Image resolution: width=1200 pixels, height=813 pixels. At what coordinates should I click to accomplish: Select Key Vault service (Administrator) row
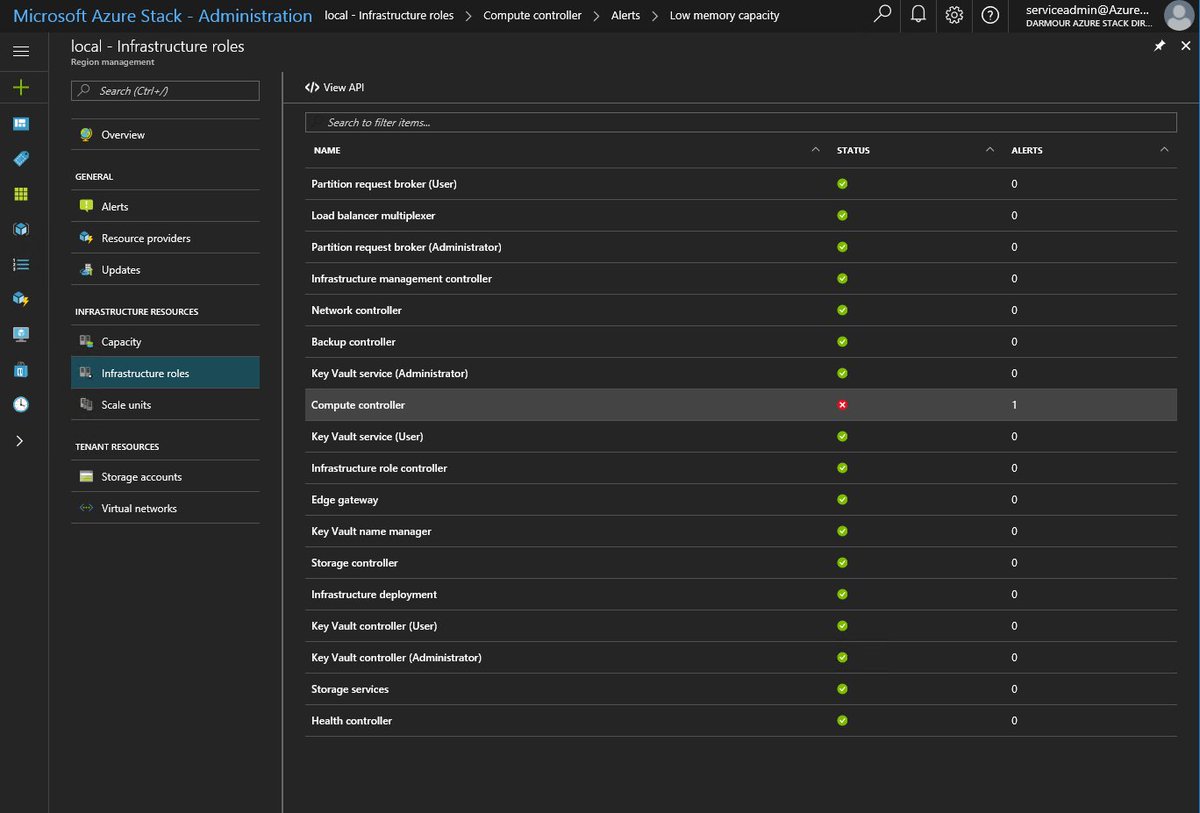741,373
